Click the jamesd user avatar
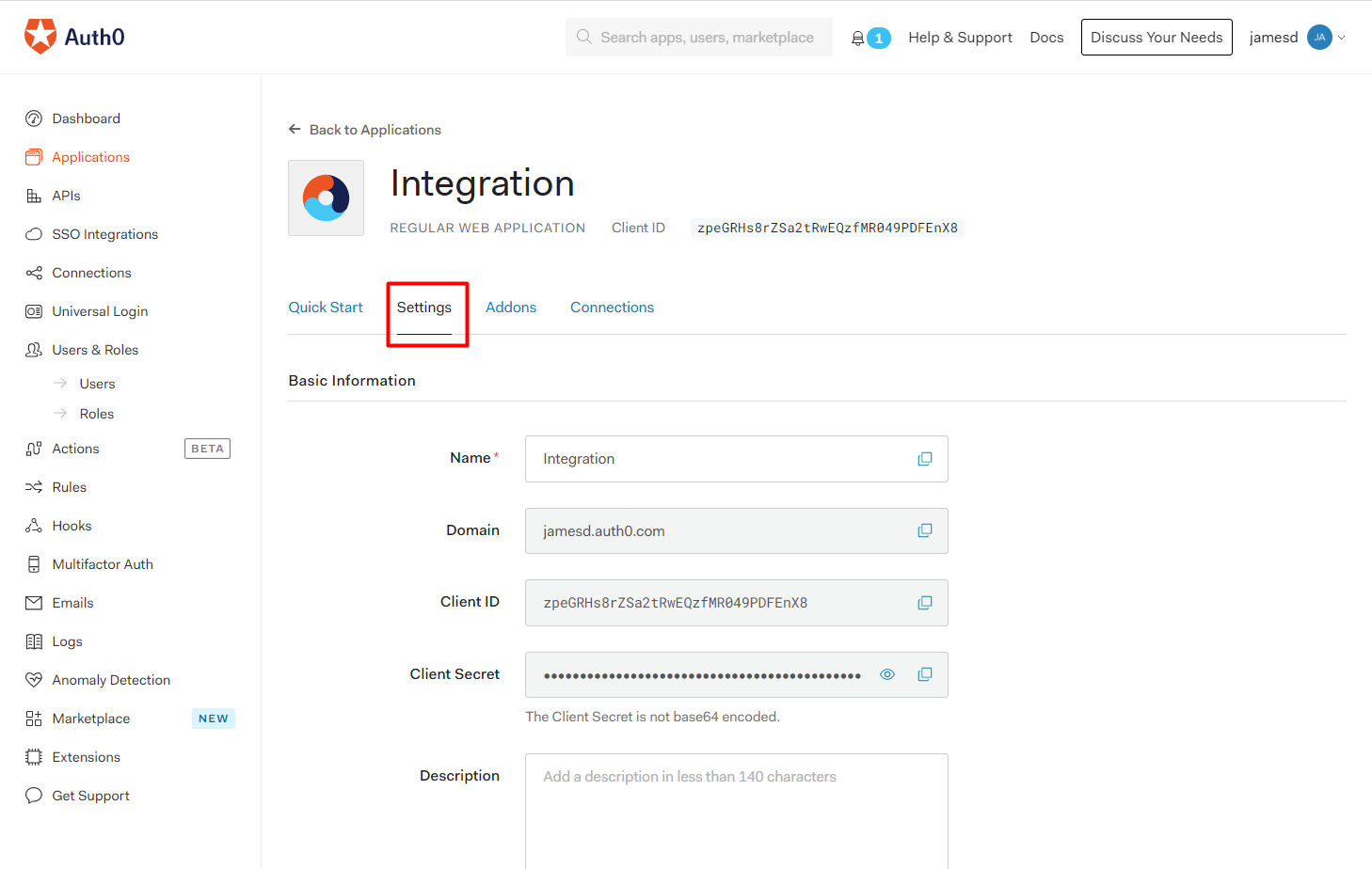 [x=1319, y=38]
